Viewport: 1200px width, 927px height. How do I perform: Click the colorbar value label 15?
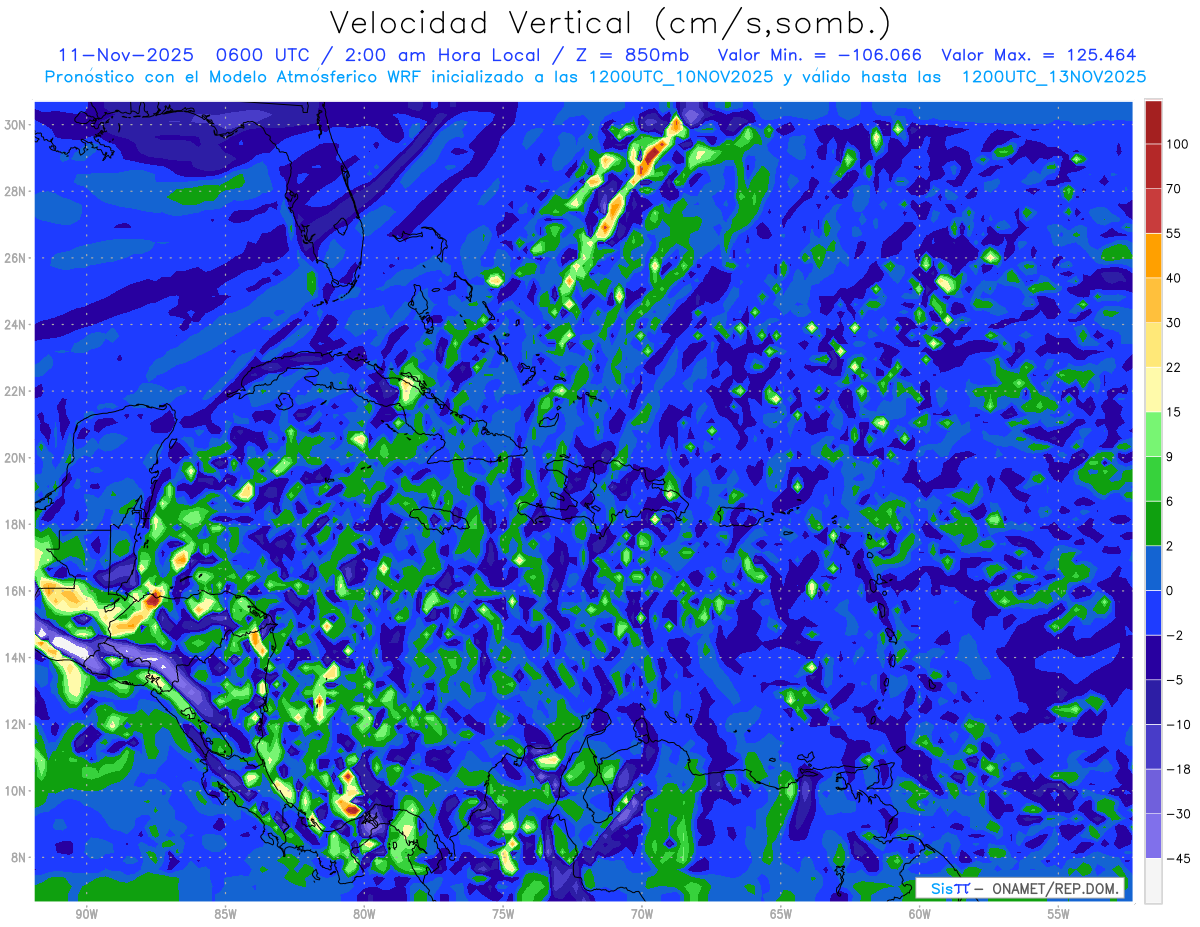(1174, 412)
